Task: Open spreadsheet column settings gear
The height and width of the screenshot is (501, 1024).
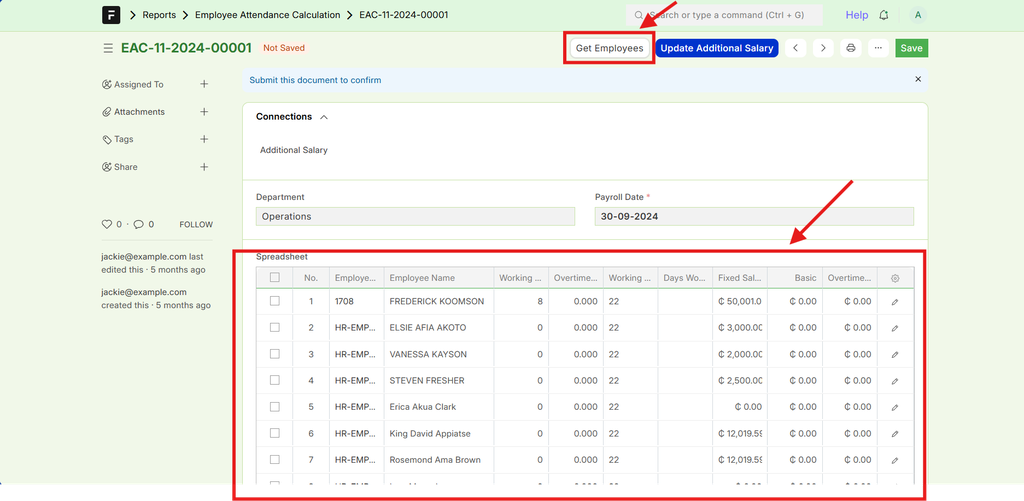Action: [x=895, y=278]
